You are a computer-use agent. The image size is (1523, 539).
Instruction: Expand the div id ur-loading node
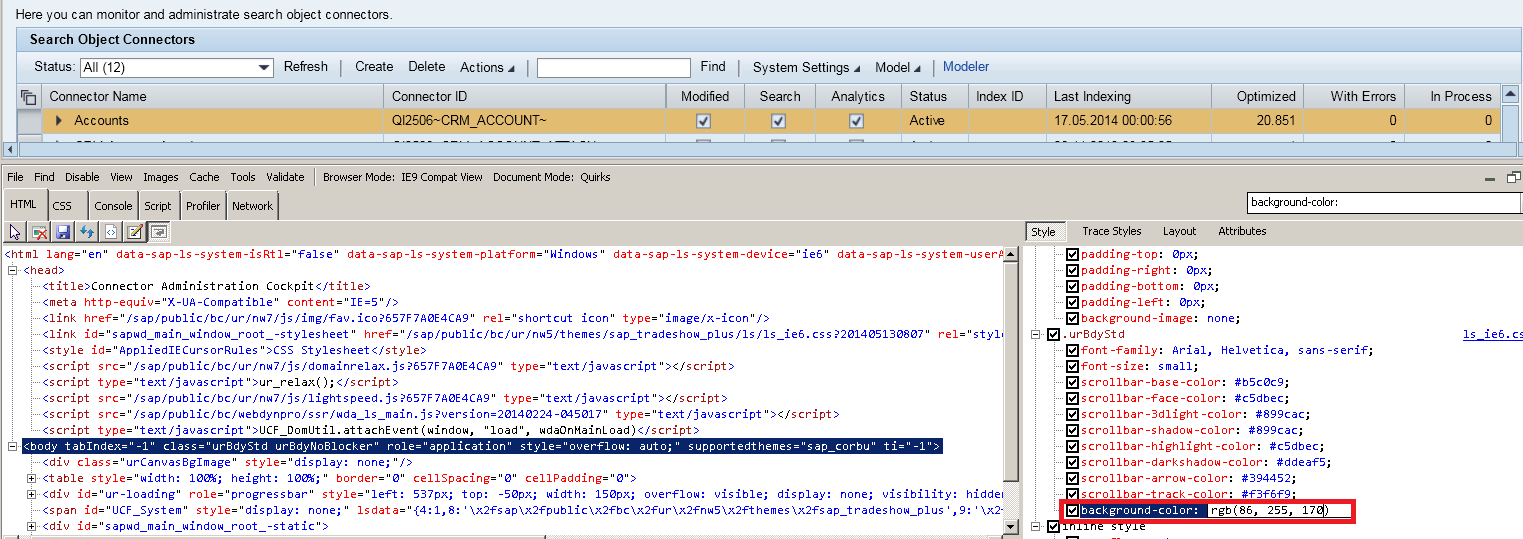tap(33, 495)
